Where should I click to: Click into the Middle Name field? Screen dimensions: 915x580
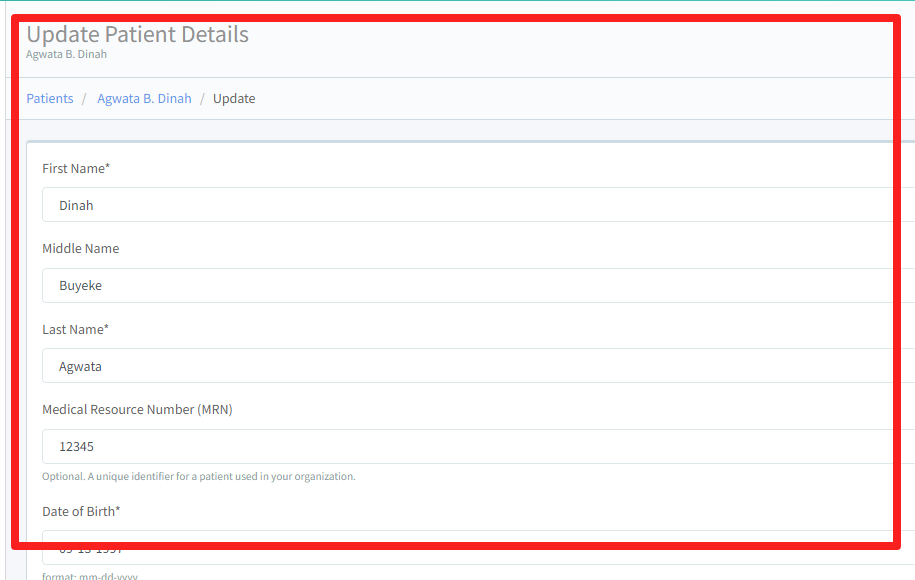(x=470, y=286)
